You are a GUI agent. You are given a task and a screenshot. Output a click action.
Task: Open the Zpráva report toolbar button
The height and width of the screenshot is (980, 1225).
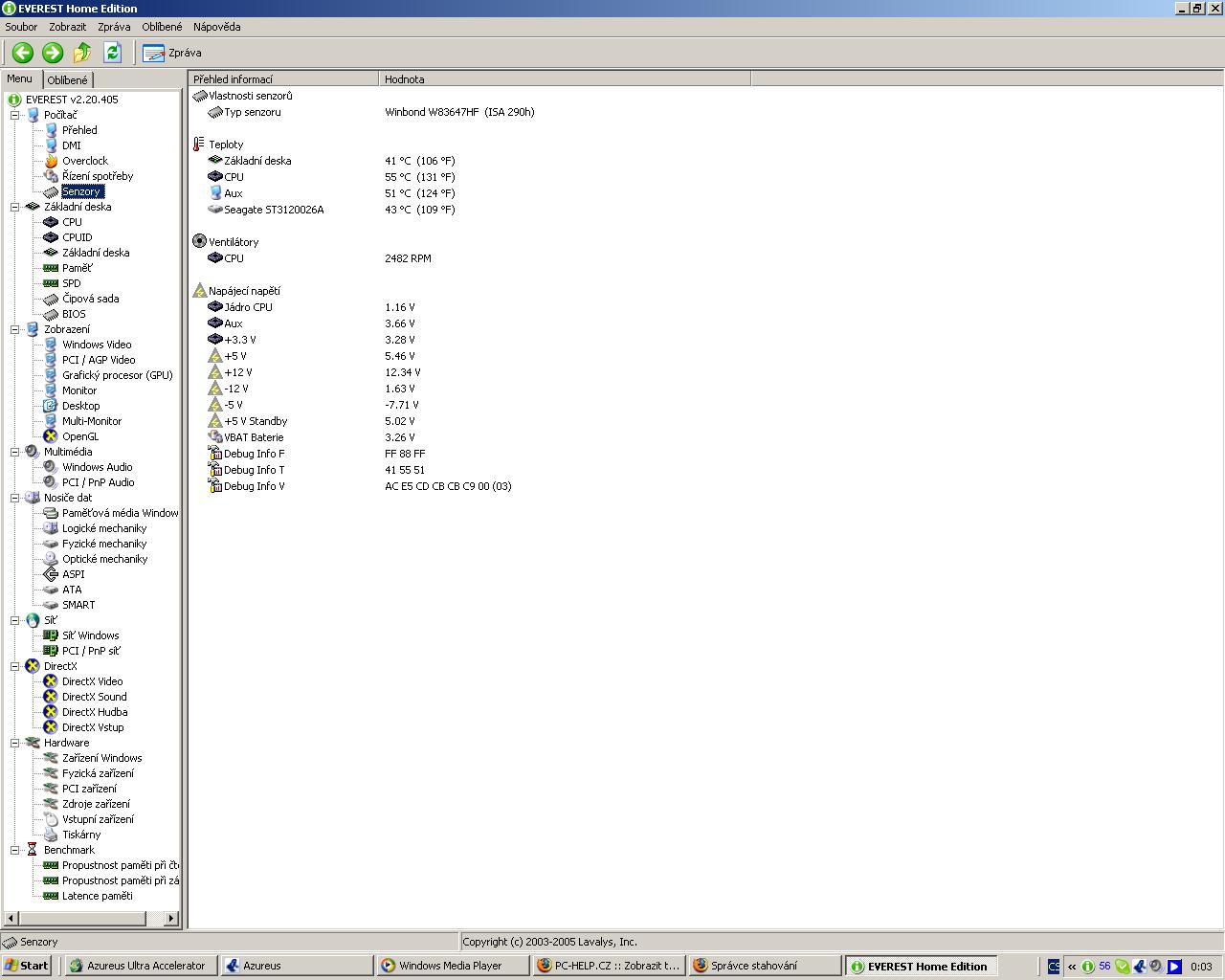[172, 53]
